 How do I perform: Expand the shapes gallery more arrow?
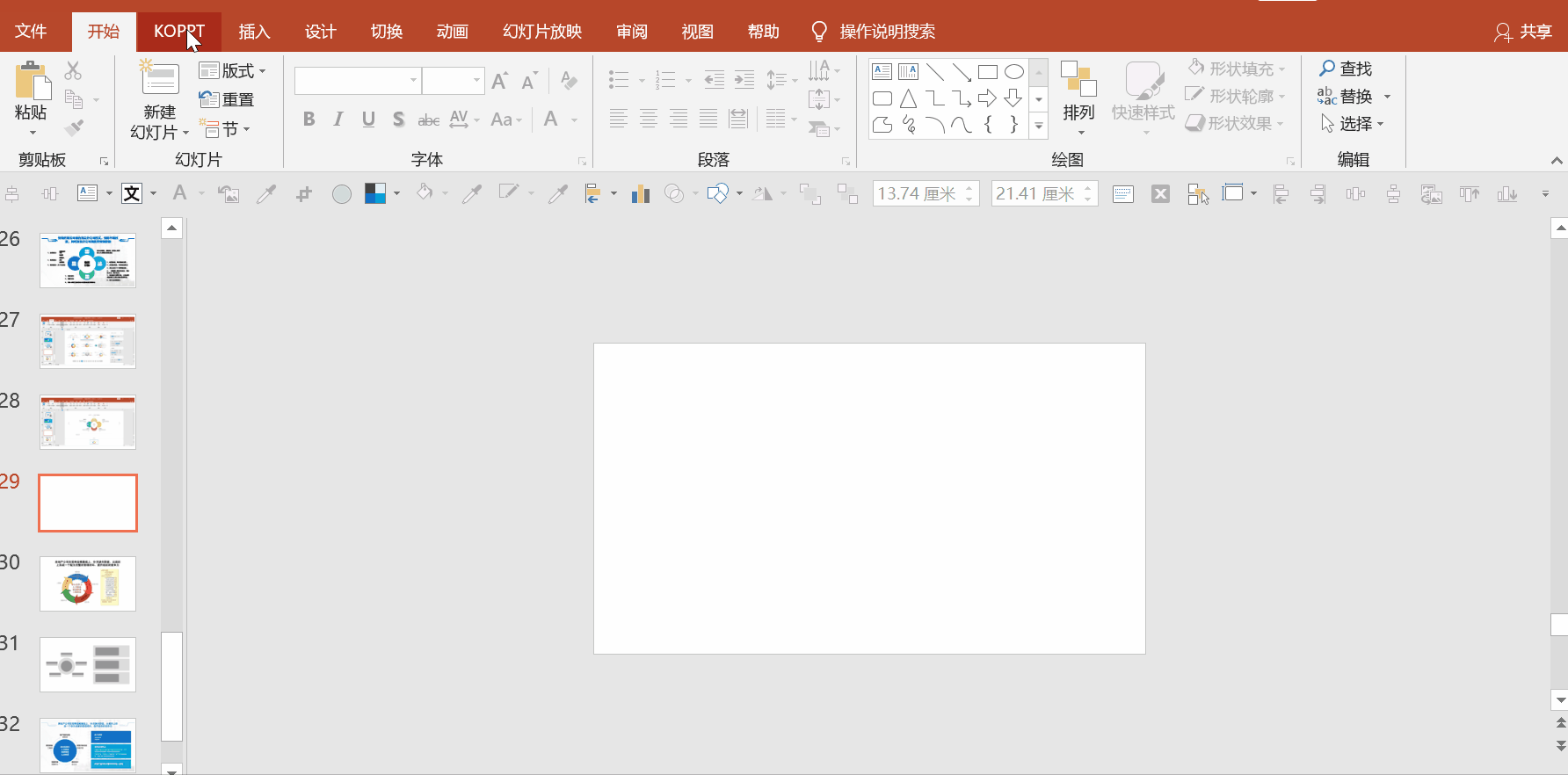1039,127
